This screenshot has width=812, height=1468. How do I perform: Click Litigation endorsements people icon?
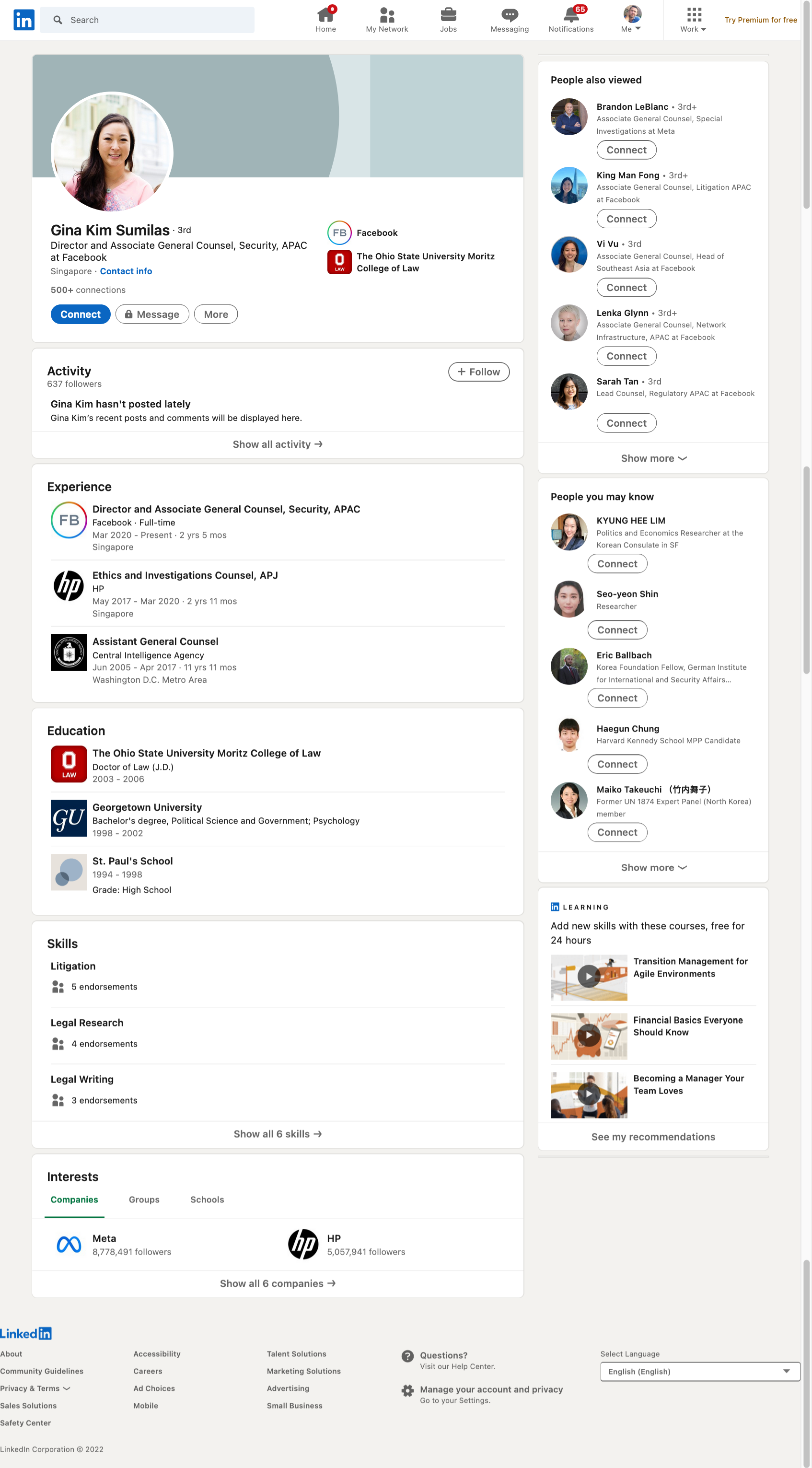(x=58, y=987)
